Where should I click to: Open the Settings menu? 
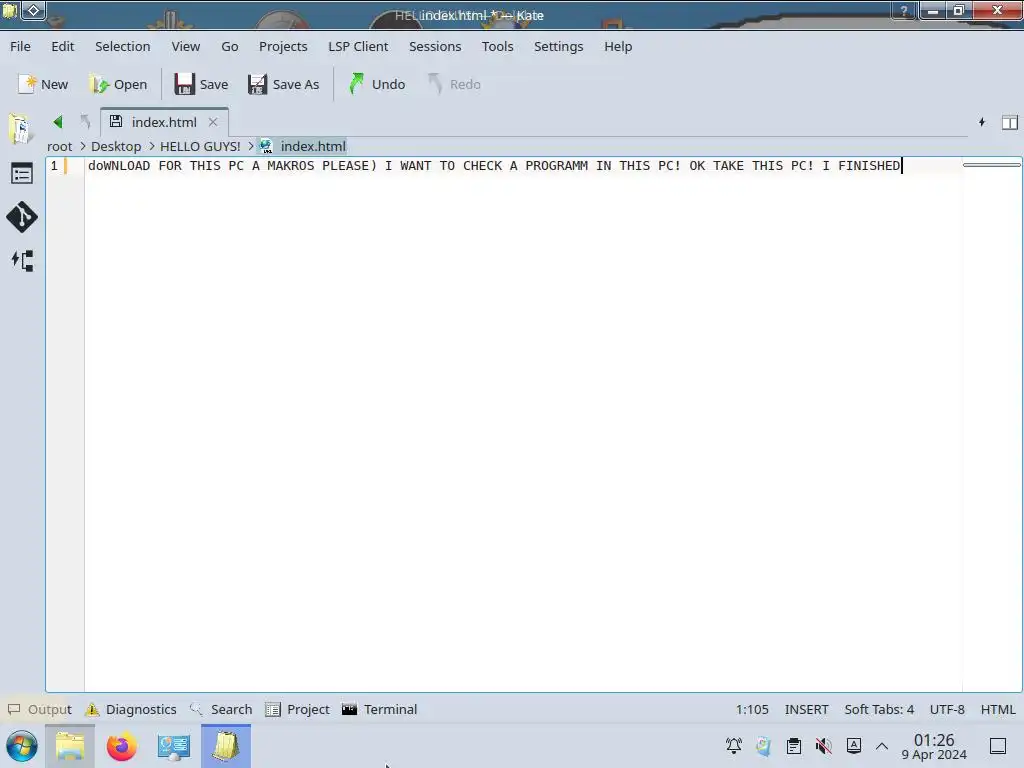[x=558, y=46]
